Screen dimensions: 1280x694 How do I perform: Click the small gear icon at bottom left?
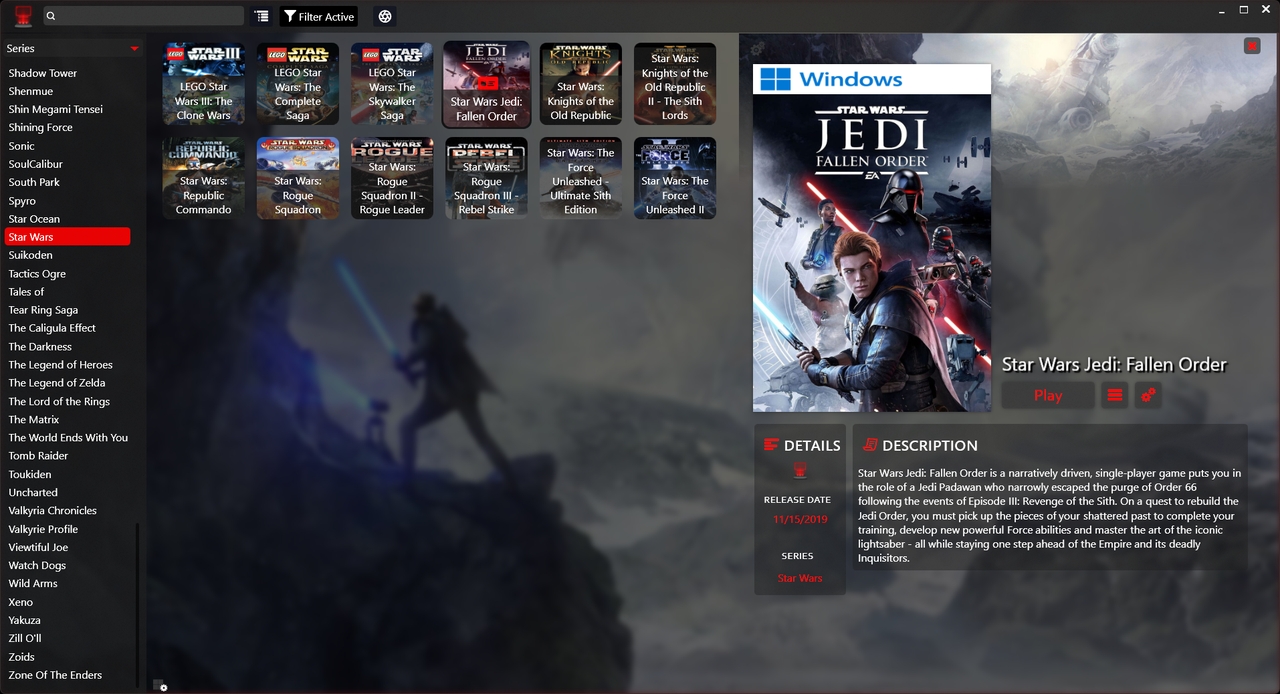click(160, 686)
